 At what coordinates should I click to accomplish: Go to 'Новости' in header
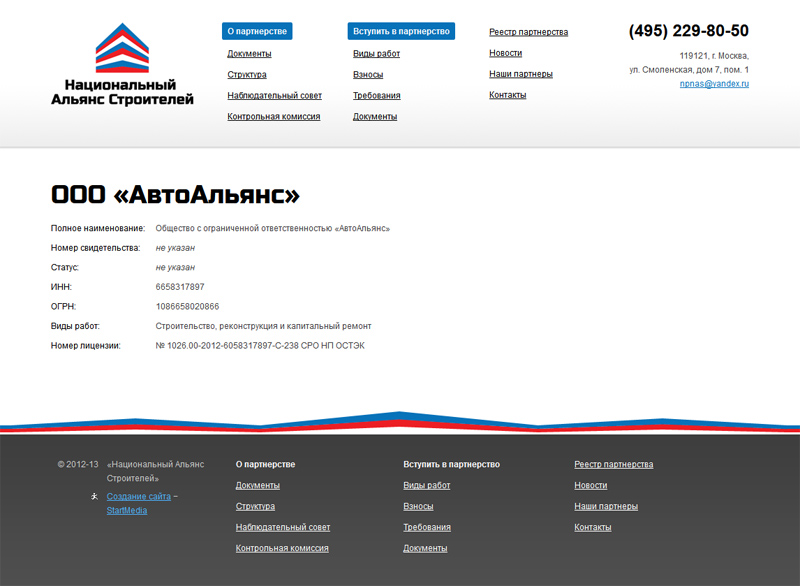(506, 53)
